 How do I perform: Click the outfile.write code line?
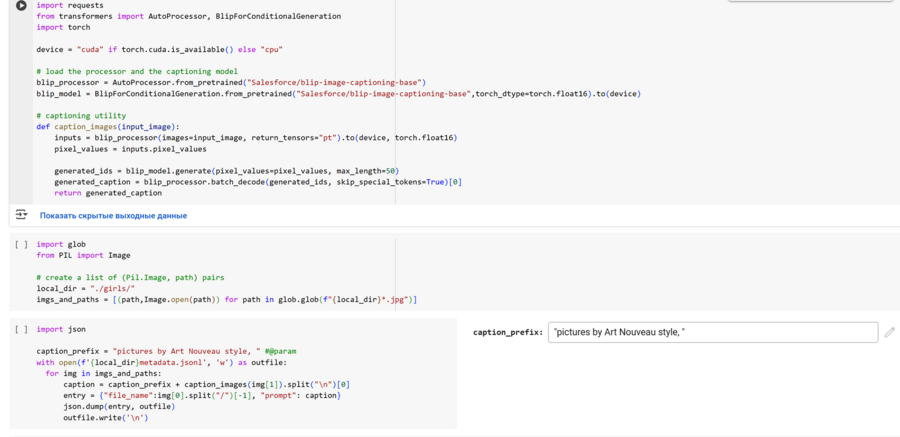[105, 417]
